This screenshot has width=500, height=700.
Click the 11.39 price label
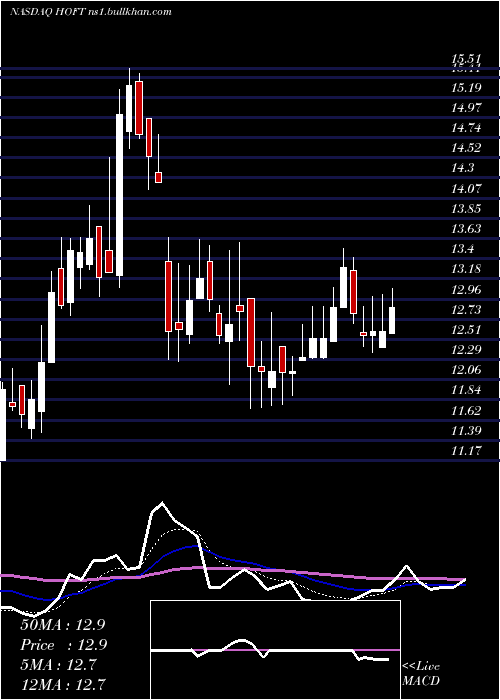466,431
